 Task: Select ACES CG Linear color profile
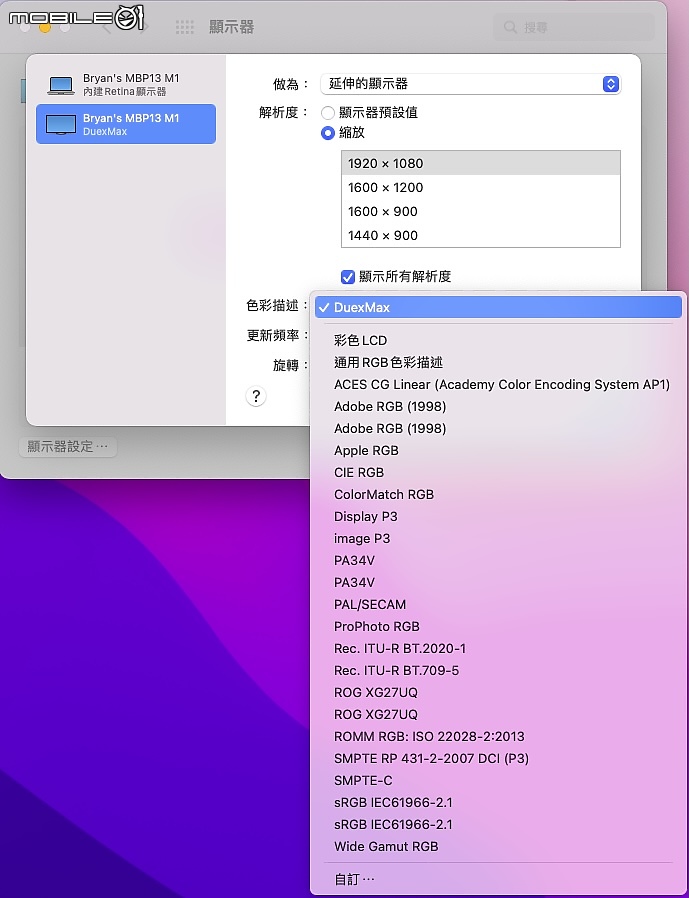click(498, 384)
